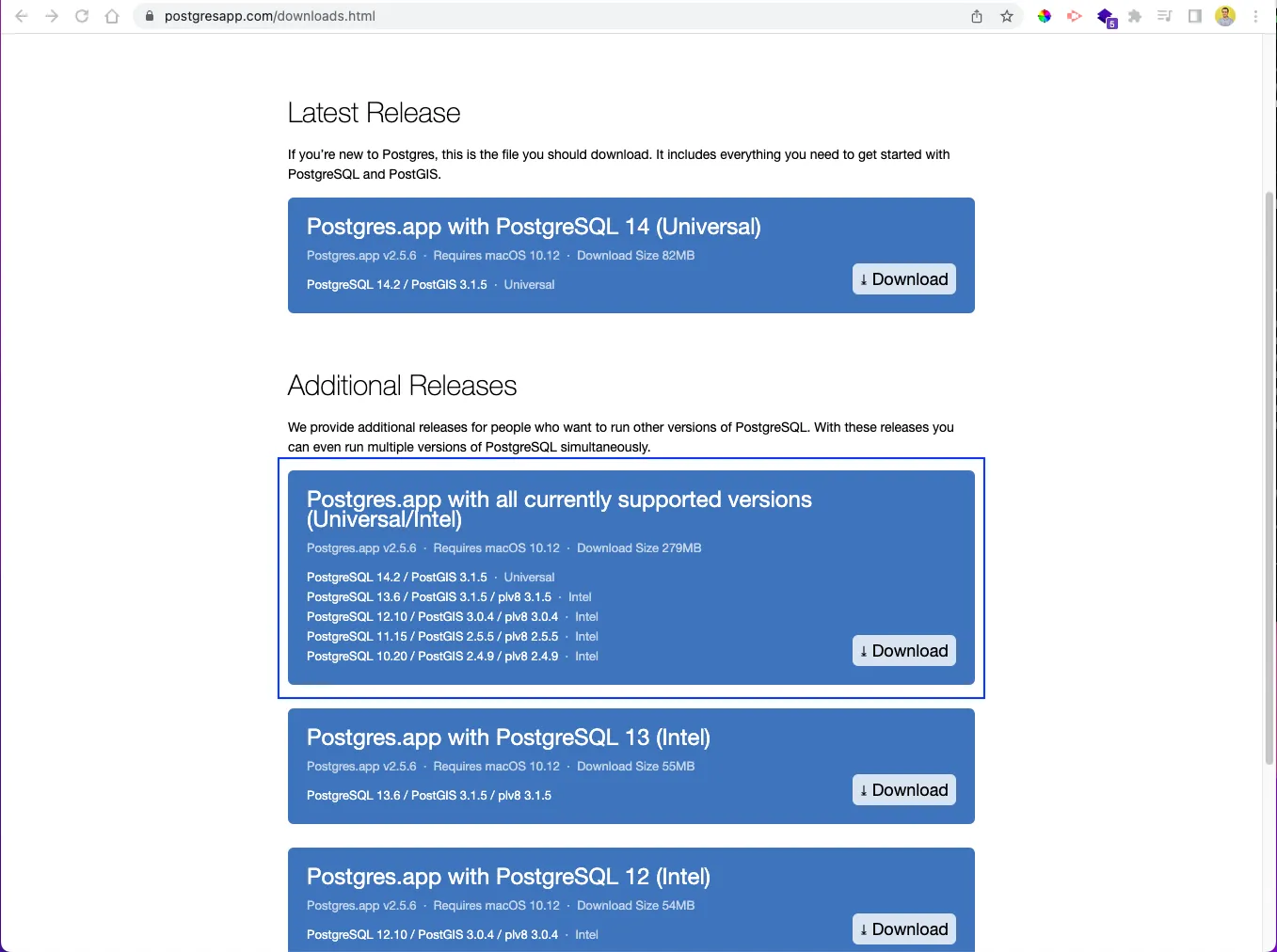Click 'Download Size 55MB' text

click(635, 767)
